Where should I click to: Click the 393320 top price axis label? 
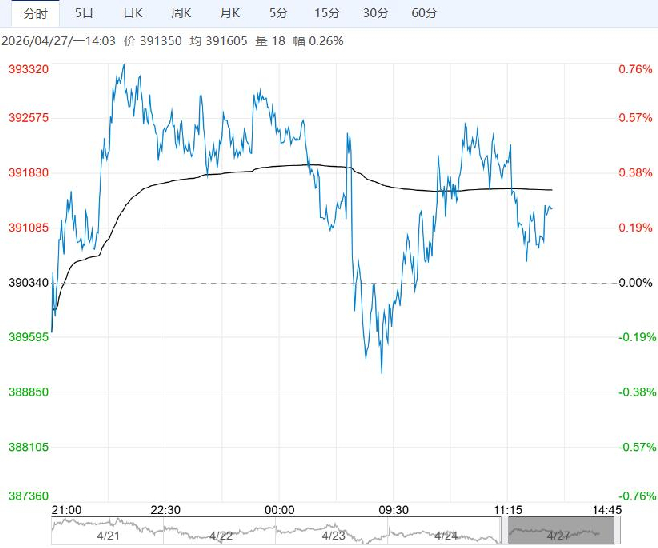(x=29, y=69)
